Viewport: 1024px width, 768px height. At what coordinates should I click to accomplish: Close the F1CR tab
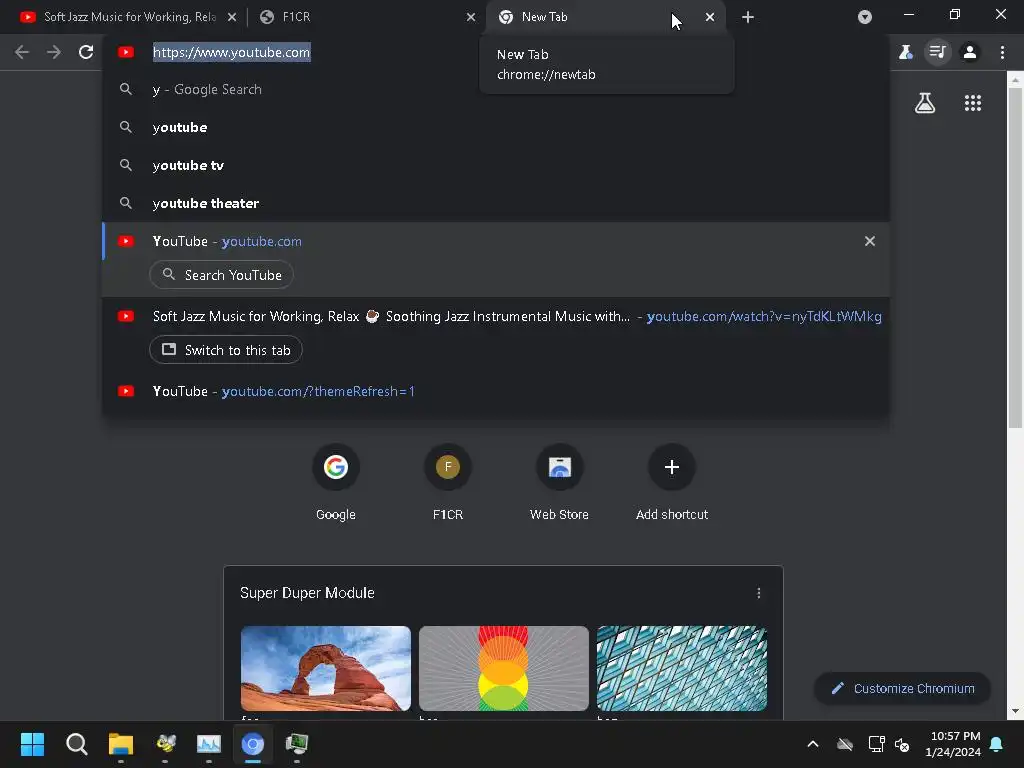coord(471,17)
